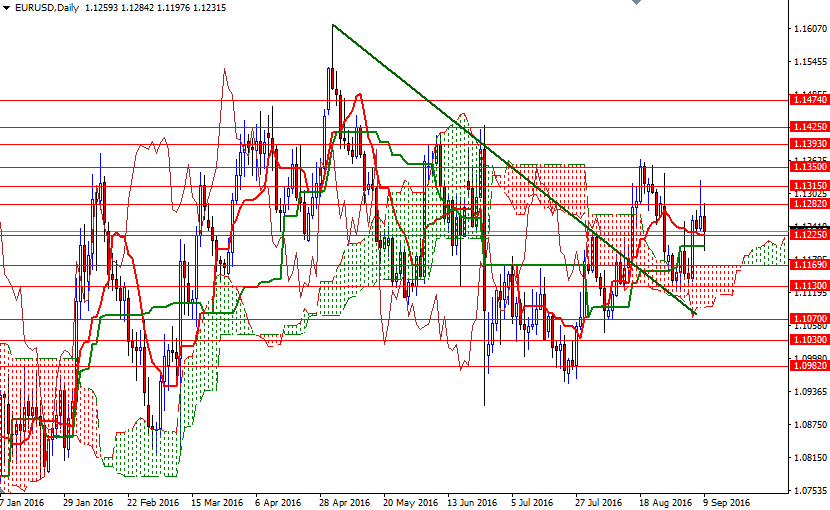The image size is (830, 510).
Task: Click the 27 Jul 2016 date label
Action: pos(599,502)
